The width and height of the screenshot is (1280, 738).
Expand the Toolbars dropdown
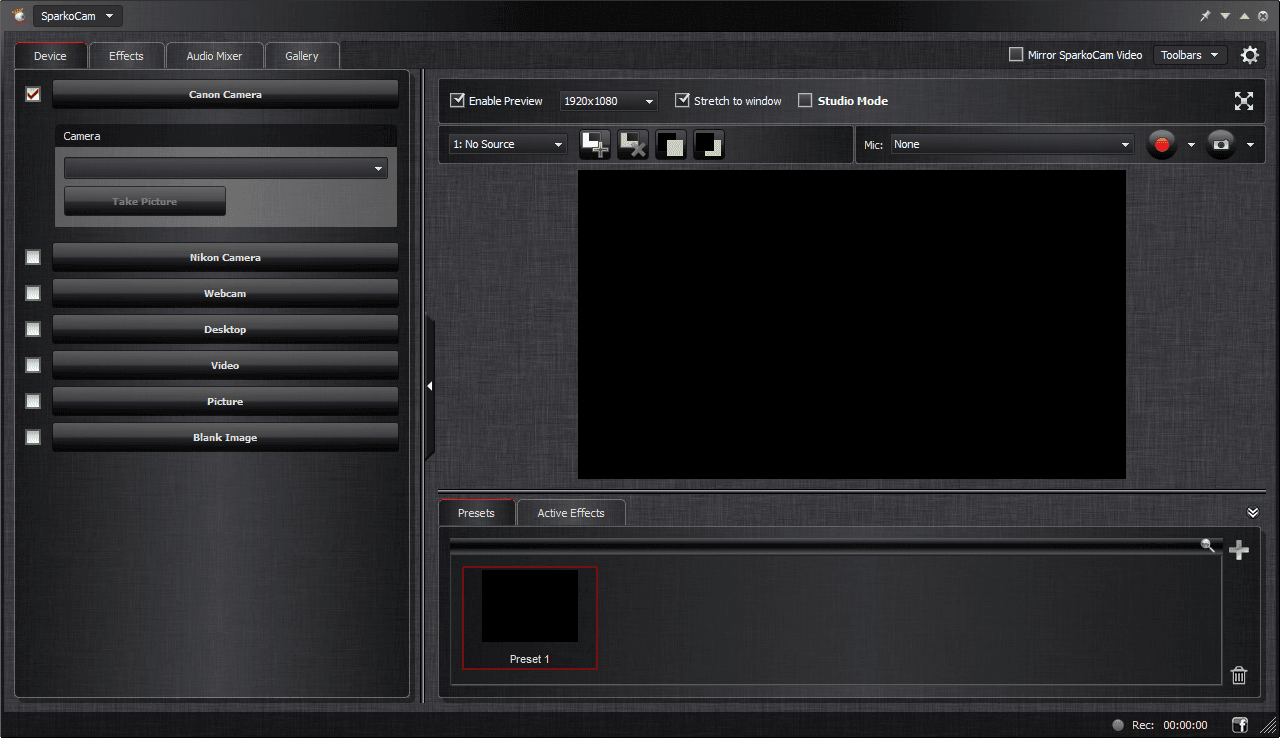click(1190, 55)
